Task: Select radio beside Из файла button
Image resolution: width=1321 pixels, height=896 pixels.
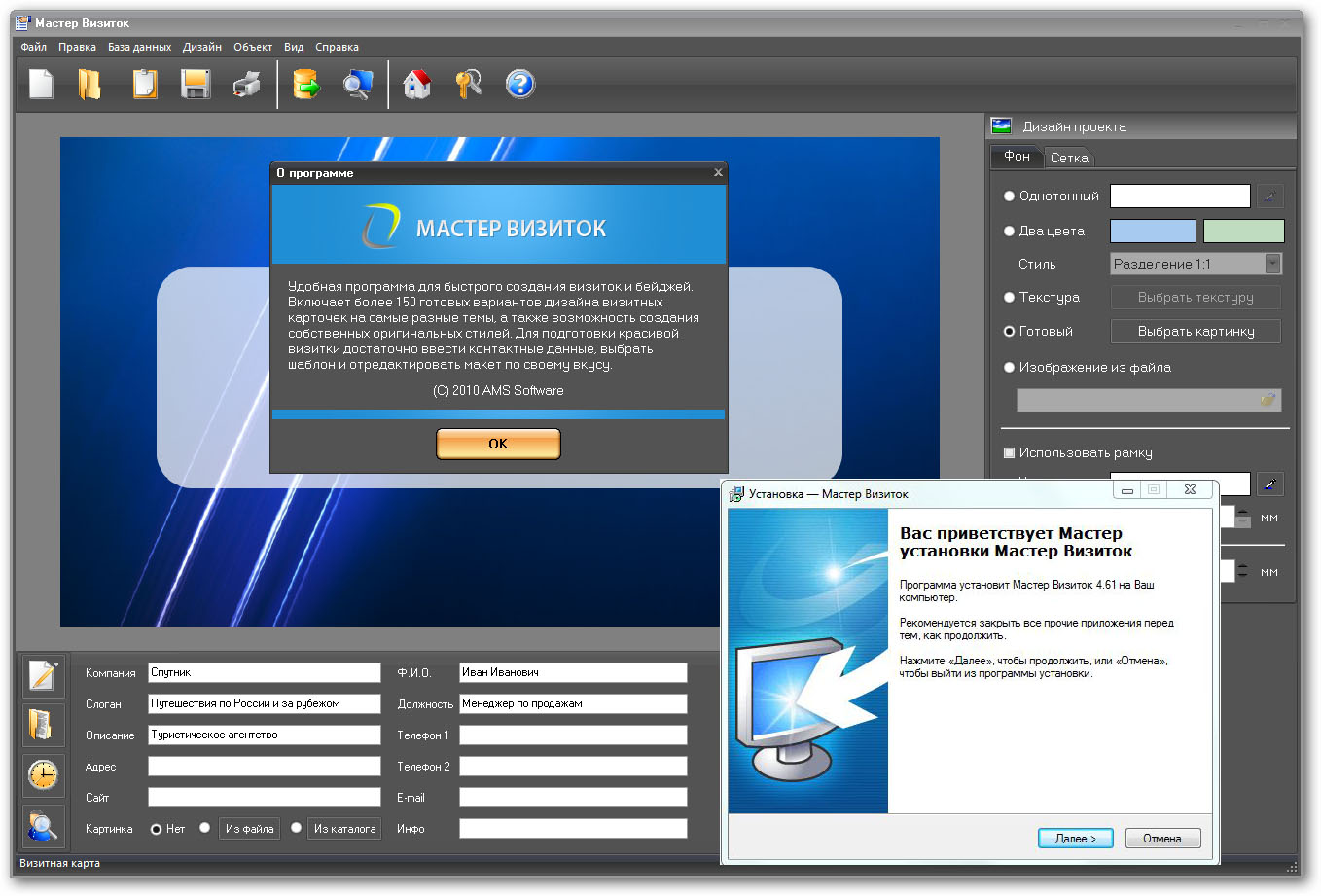Action: tap(204, 829)
